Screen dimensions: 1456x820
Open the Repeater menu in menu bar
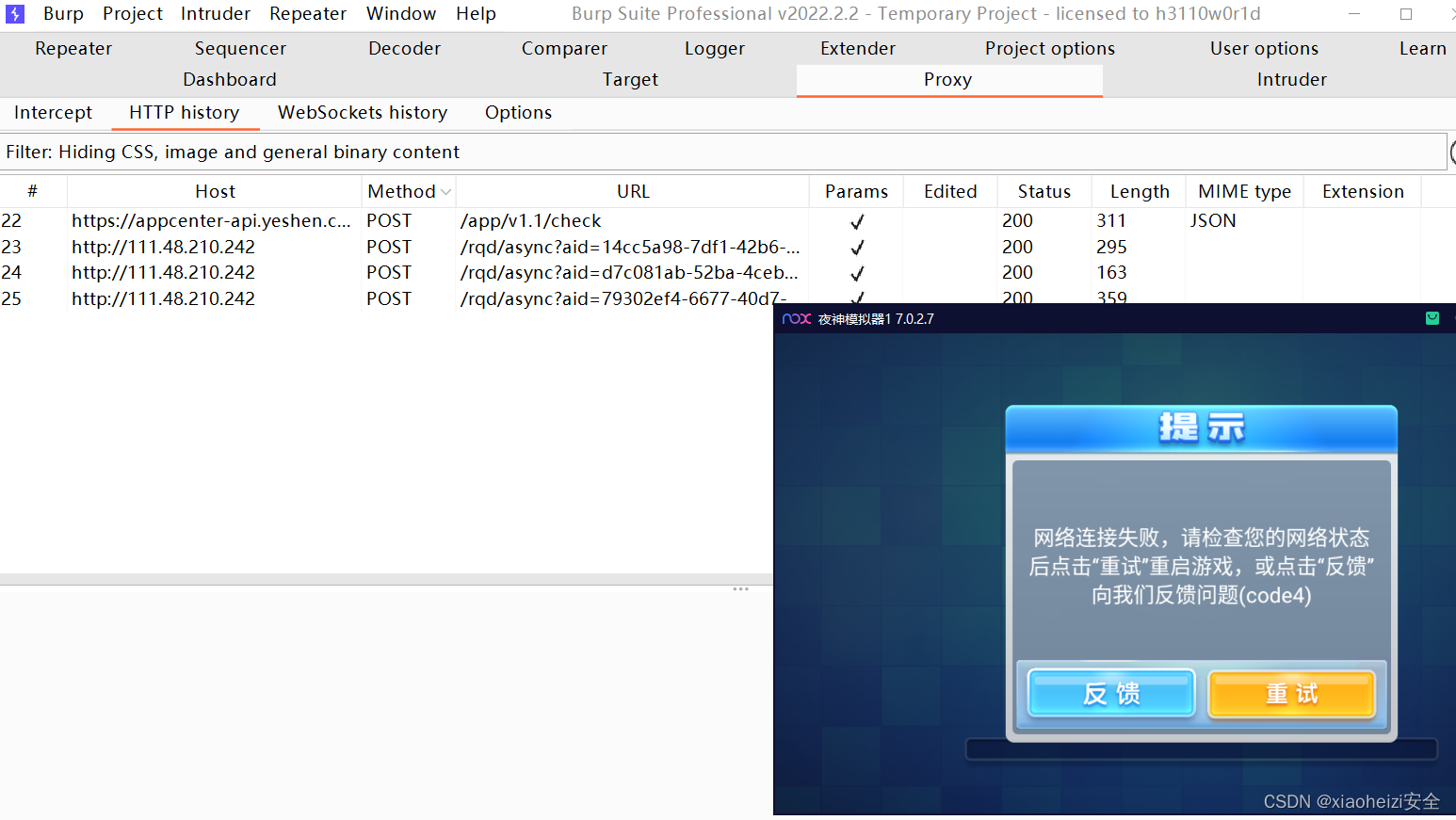[x=308, y=14]
